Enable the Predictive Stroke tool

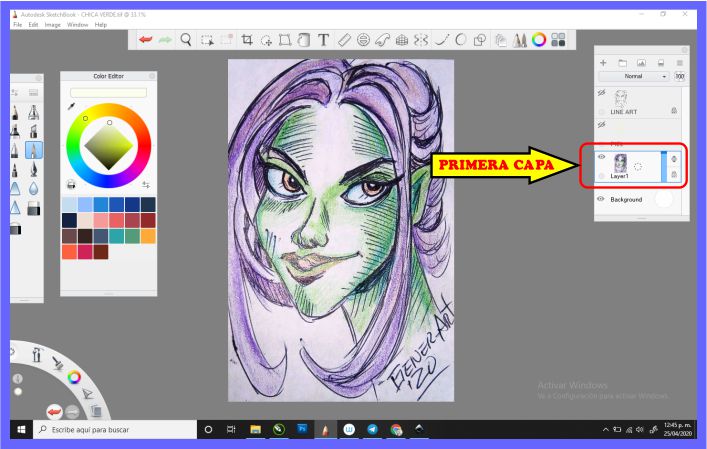[x=460, y=40]
